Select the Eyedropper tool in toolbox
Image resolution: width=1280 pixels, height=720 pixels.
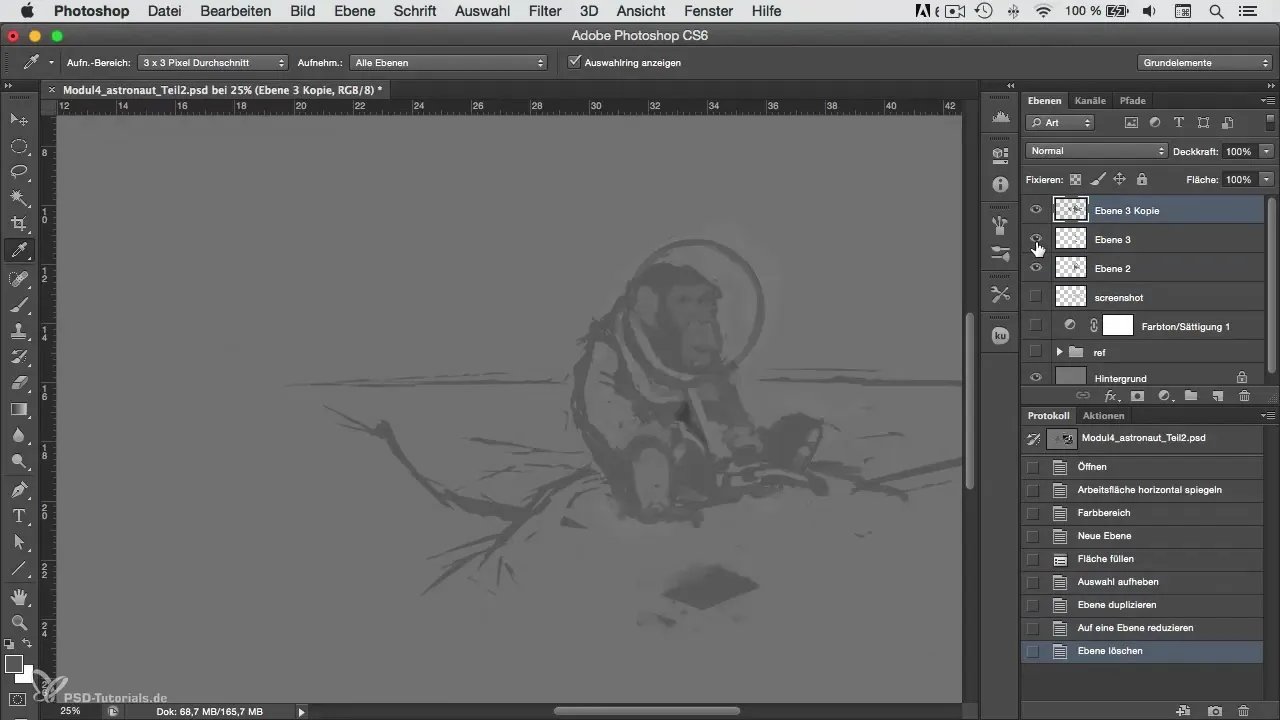pyautogui.click(x=18, y=250)
